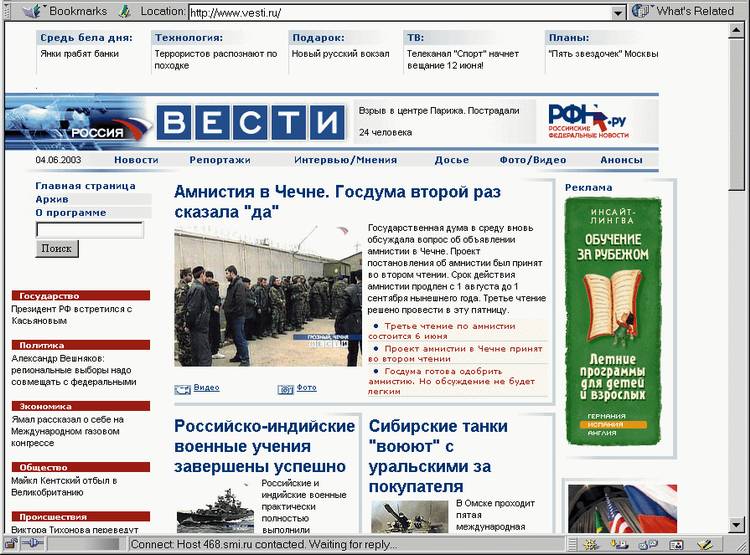Viewport: 750px width, 555px height.
Task: Open the Общество category header
Action: 81,467
